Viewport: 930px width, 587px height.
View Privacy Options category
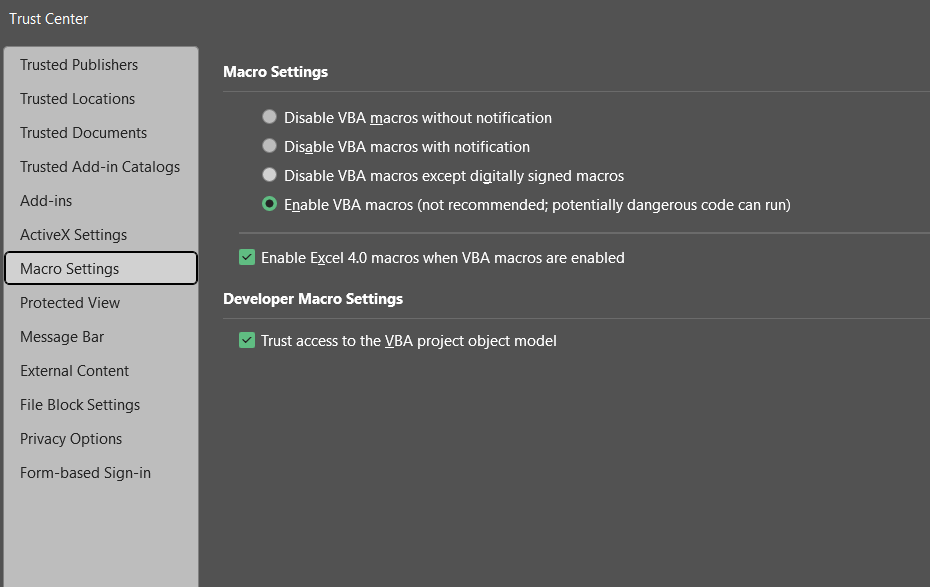pyautogui.click(x=71, y=439)
